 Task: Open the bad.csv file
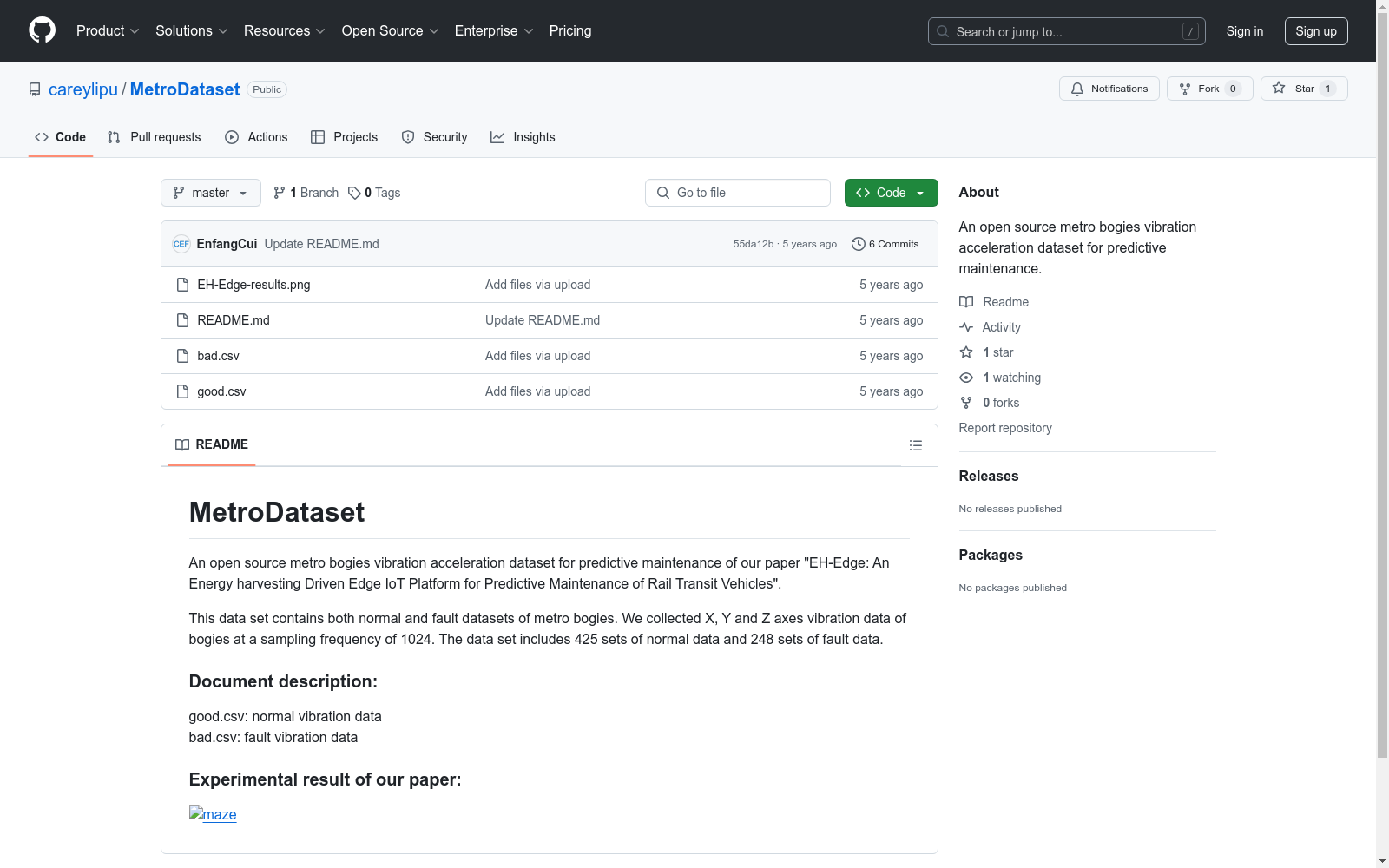[218, 356]
